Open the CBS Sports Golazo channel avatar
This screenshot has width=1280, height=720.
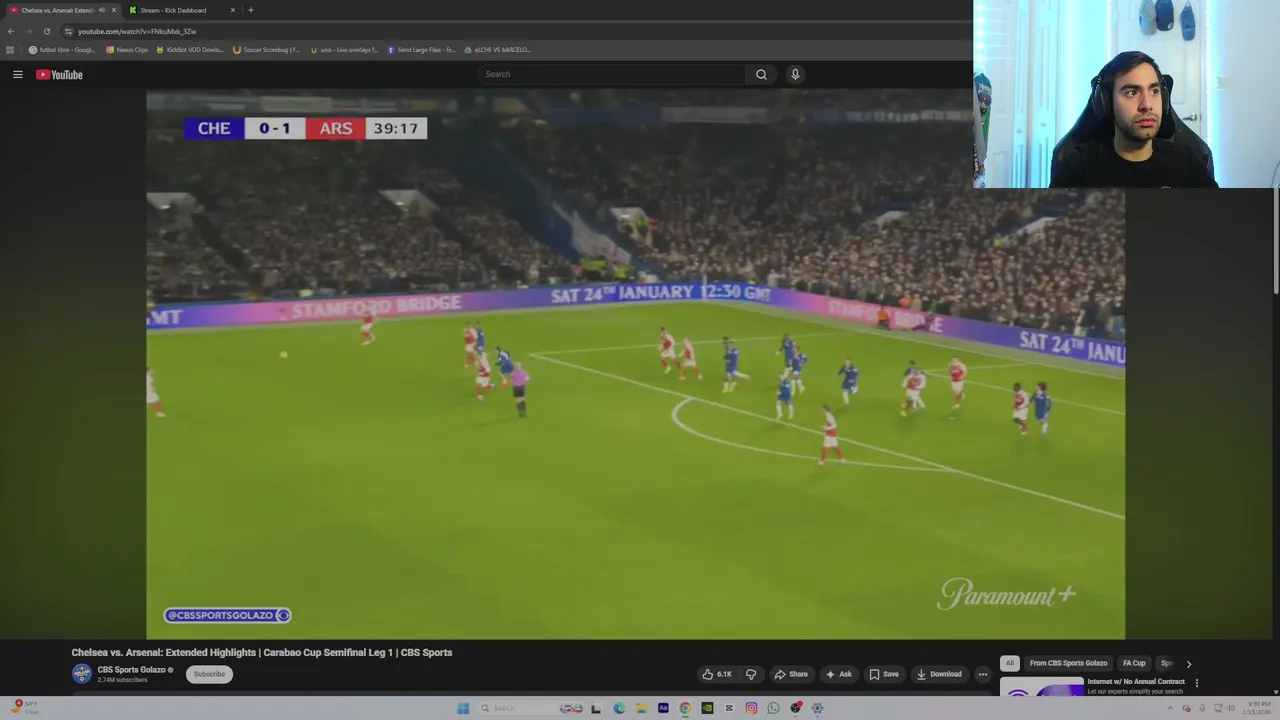[82, 674]
